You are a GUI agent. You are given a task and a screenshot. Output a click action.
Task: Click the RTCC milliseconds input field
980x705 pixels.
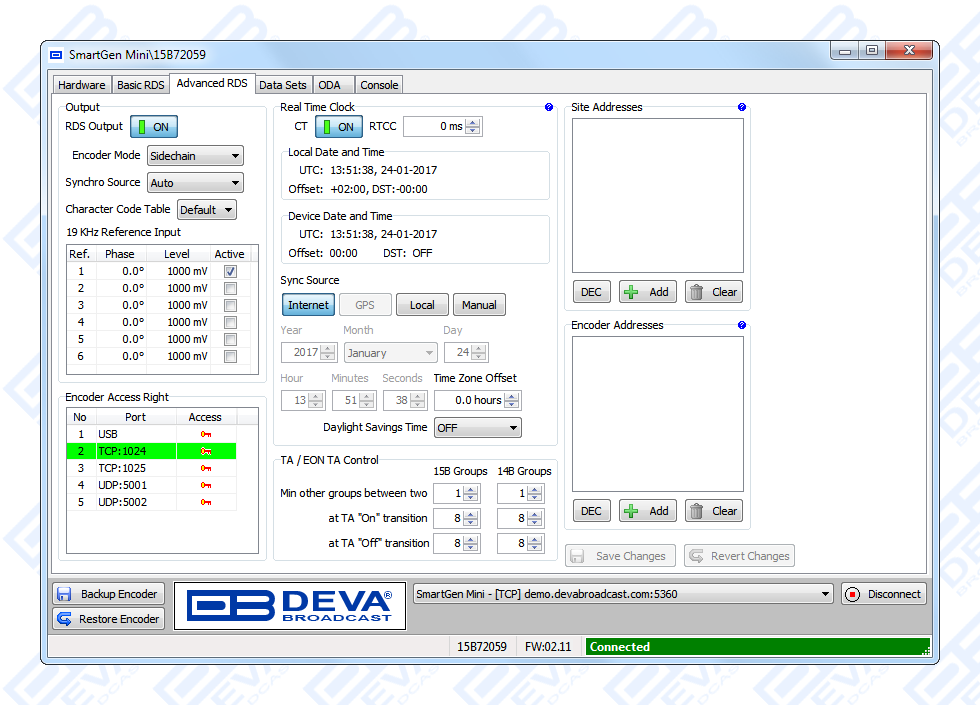coord(434,127)
